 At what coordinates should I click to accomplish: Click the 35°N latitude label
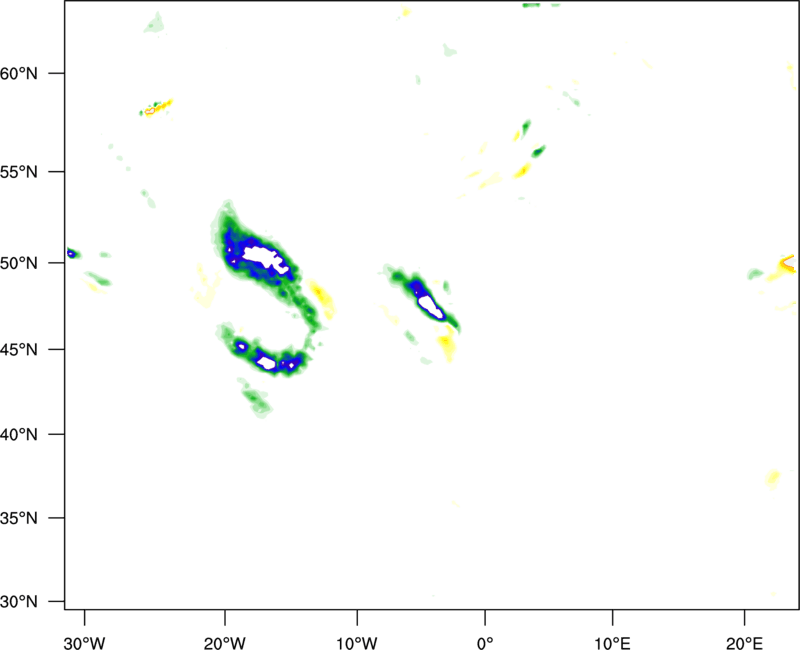[x=19, y=518]
